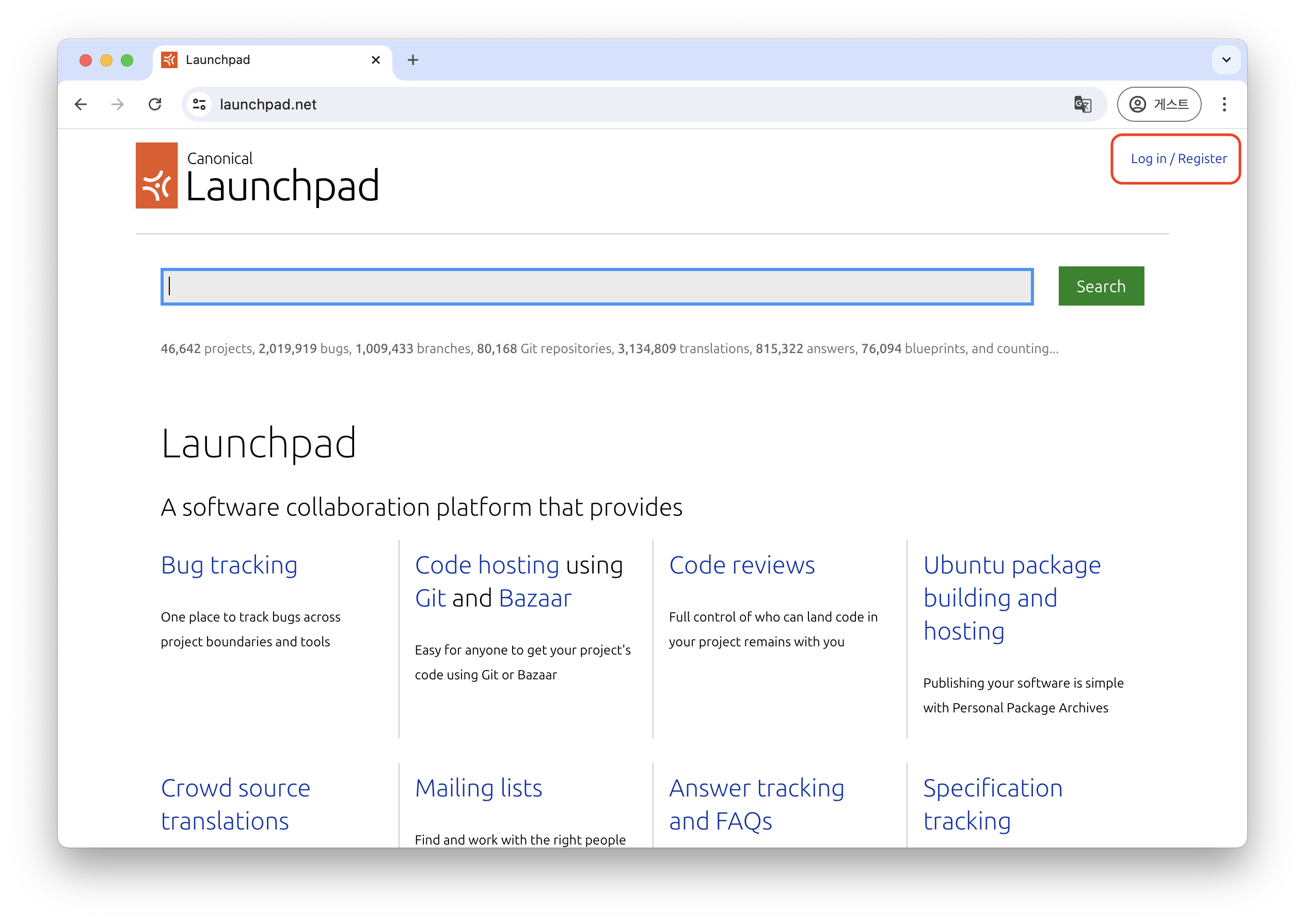This screenshot has height=924, width=1305.
Task: Click 'Publishing your software is simple' text
Action: pos(1023,695)
